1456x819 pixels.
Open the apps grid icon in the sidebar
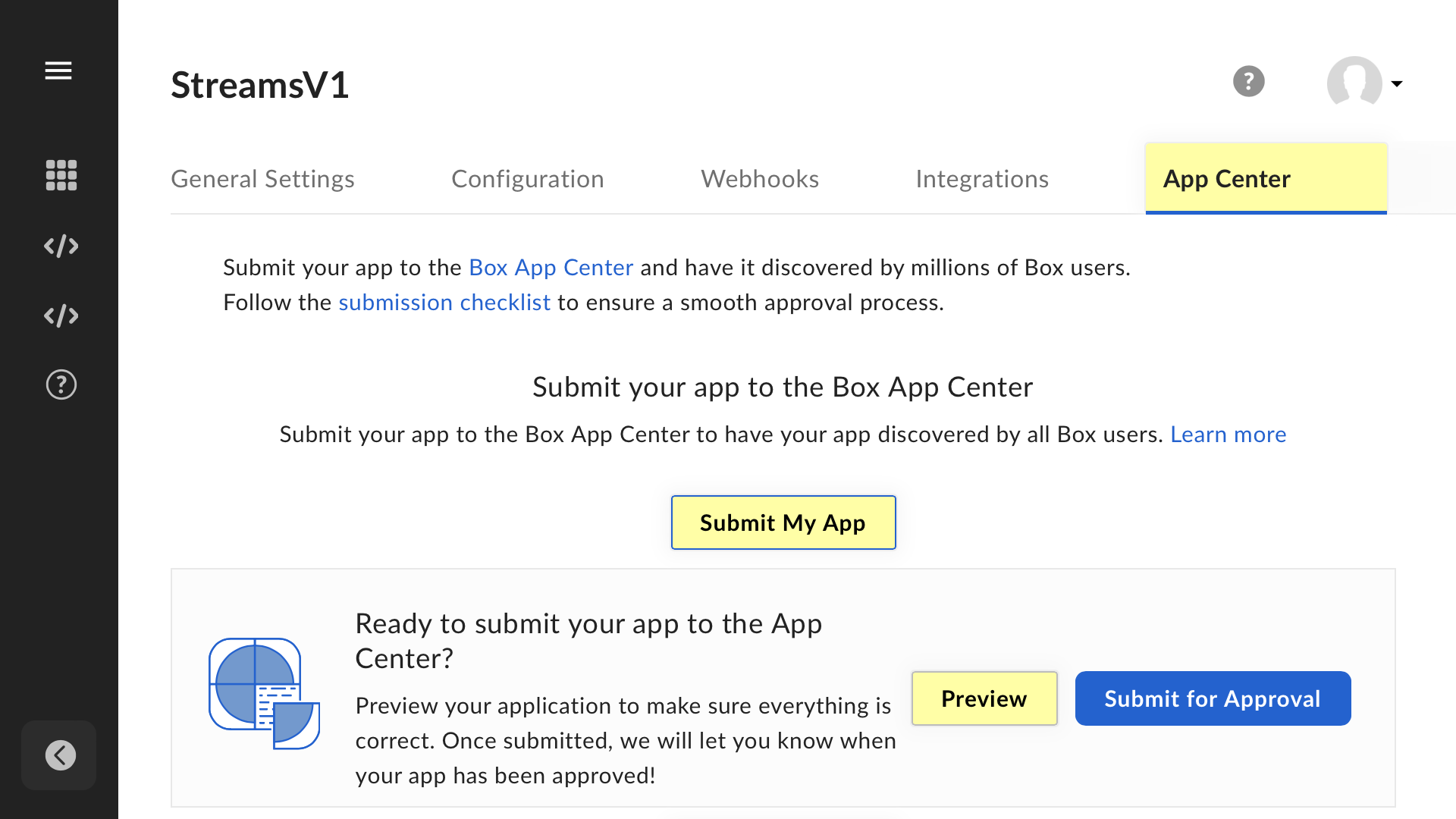(x=61, y=175)
